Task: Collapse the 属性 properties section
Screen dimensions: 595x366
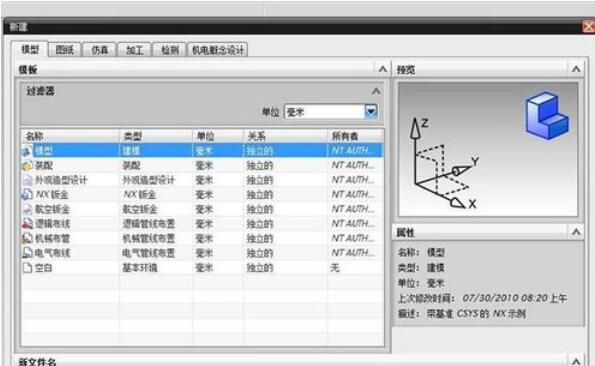Action: (x=576, y=232)
